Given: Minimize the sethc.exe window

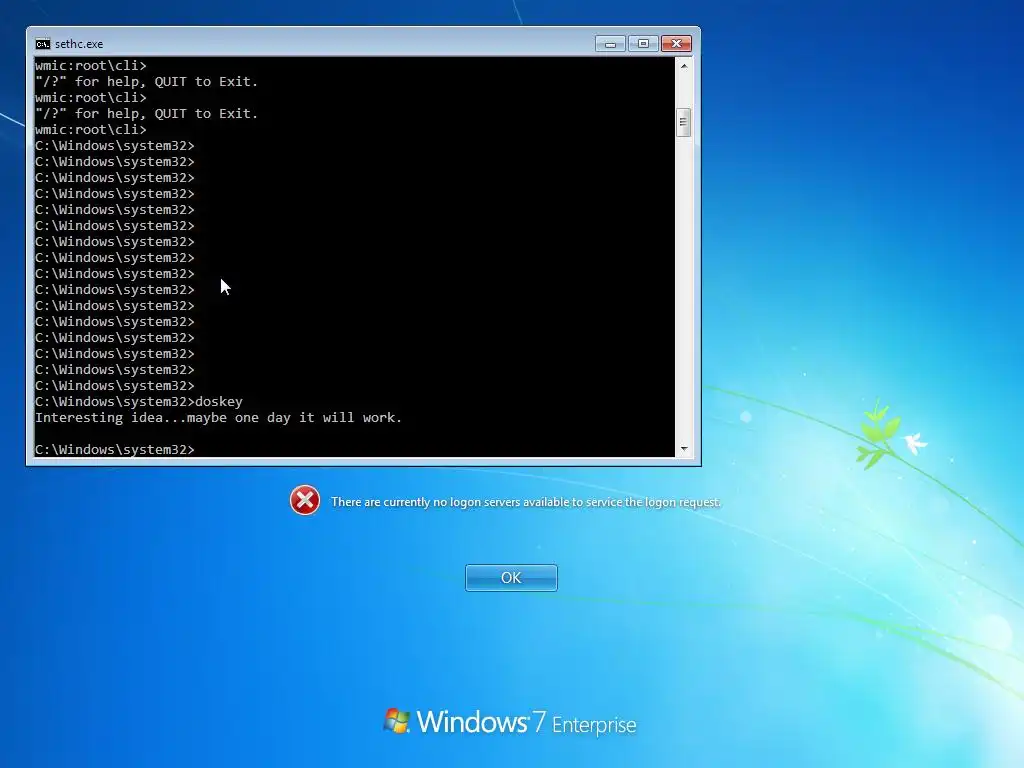Looking at the screenshot, I should pyautogui.click(x=610, y=44).
